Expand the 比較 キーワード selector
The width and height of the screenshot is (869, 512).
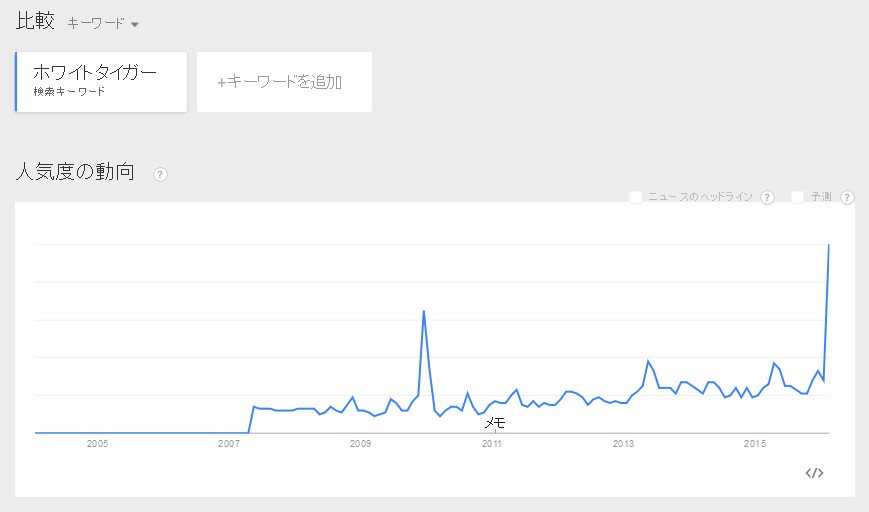pyautogui.click(x=103, y=23)
